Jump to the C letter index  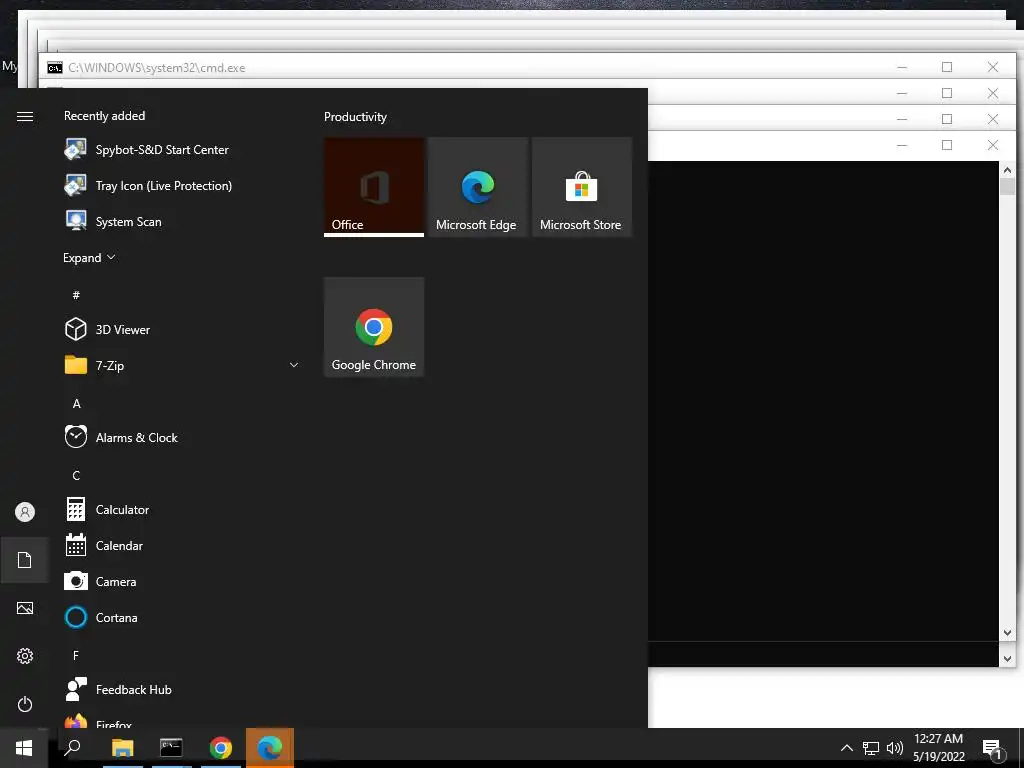[76, 475]
